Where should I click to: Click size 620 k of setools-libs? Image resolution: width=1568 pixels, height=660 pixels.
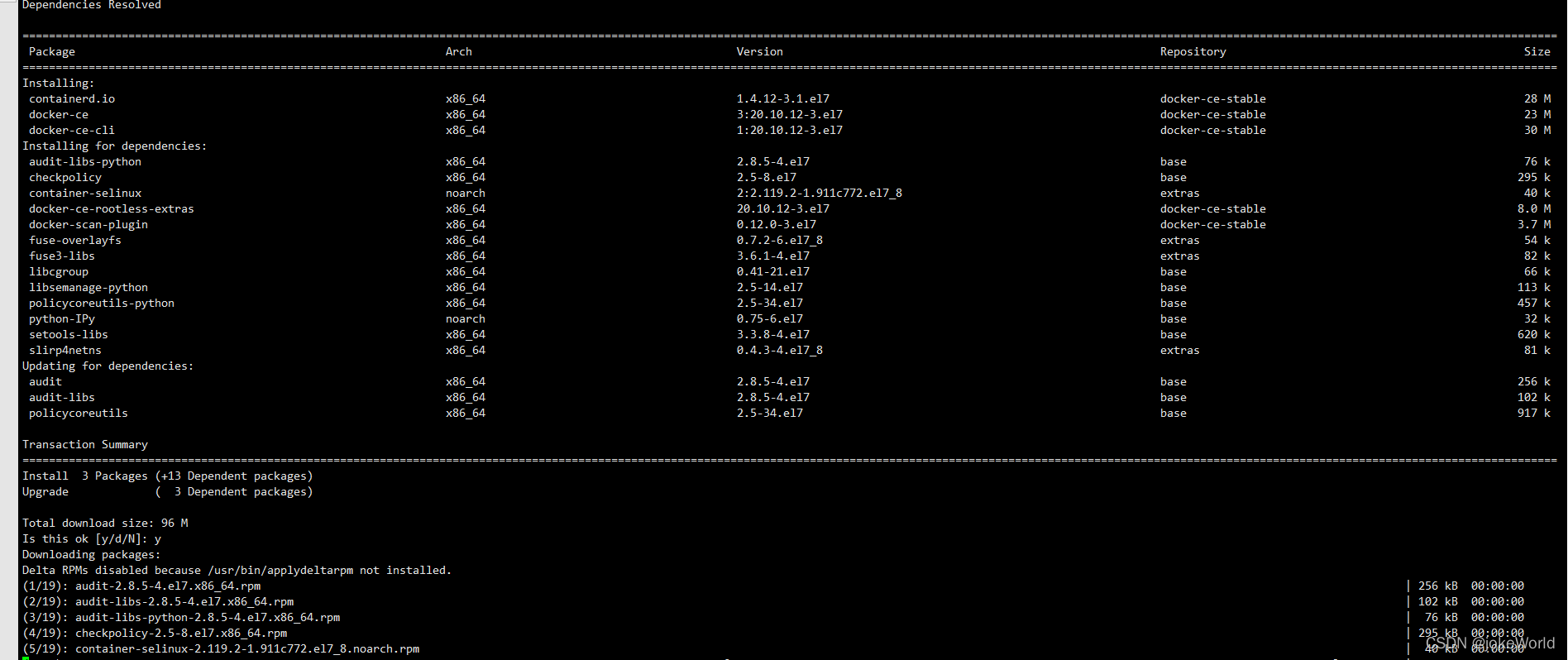(x=1534, y=334)
